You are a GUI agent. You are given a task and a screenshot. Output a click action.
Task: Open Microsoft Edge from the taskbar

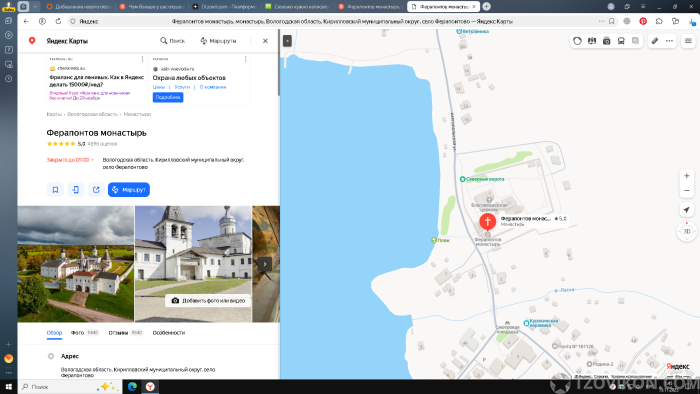click(x=132, y=387)
